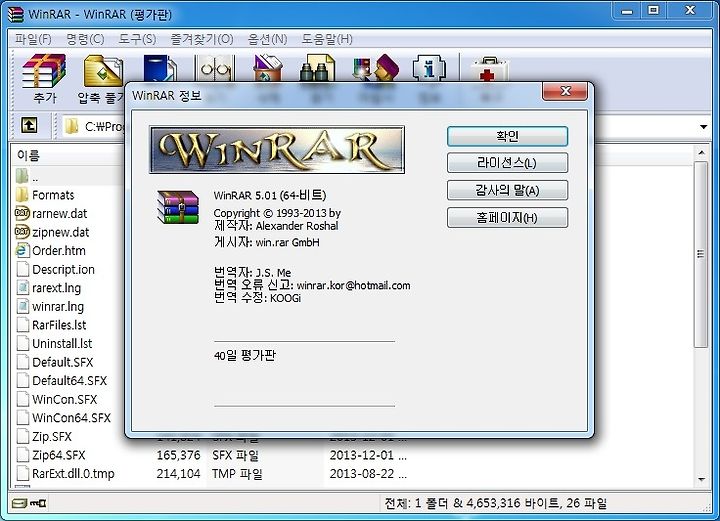Screen dimensions: 720x521
Task: Click the Repair toolbar icon with first-aid kit
Action: tap(489, 69)
